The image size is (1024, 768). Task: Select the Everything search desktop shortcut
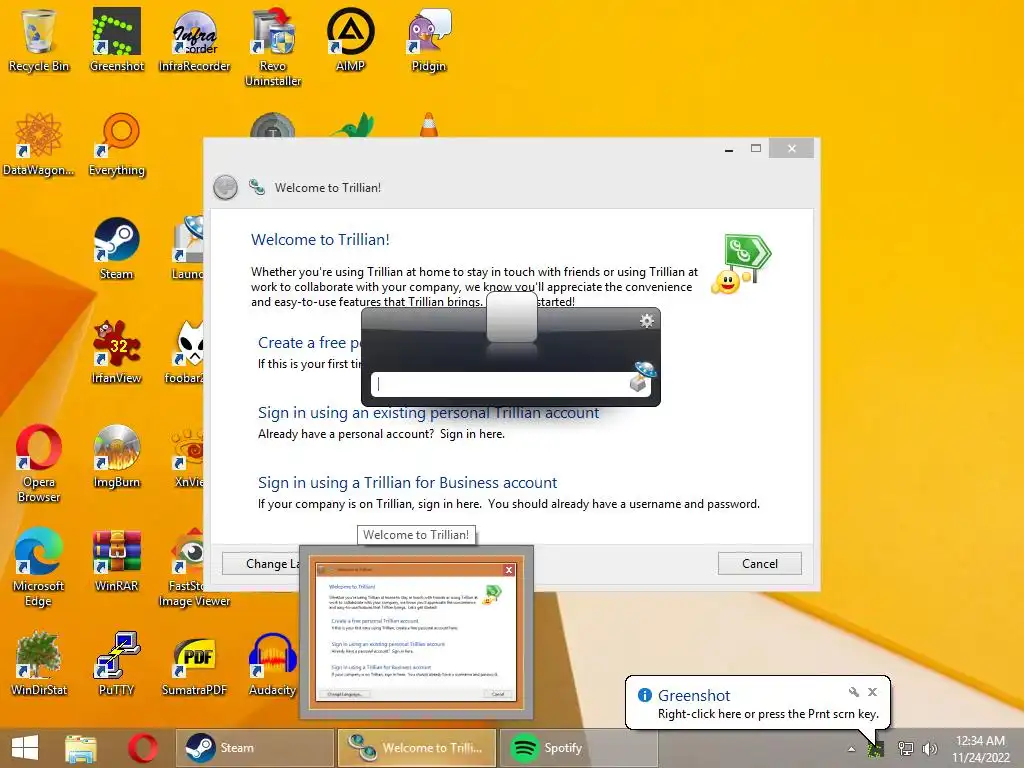(117, 145)
